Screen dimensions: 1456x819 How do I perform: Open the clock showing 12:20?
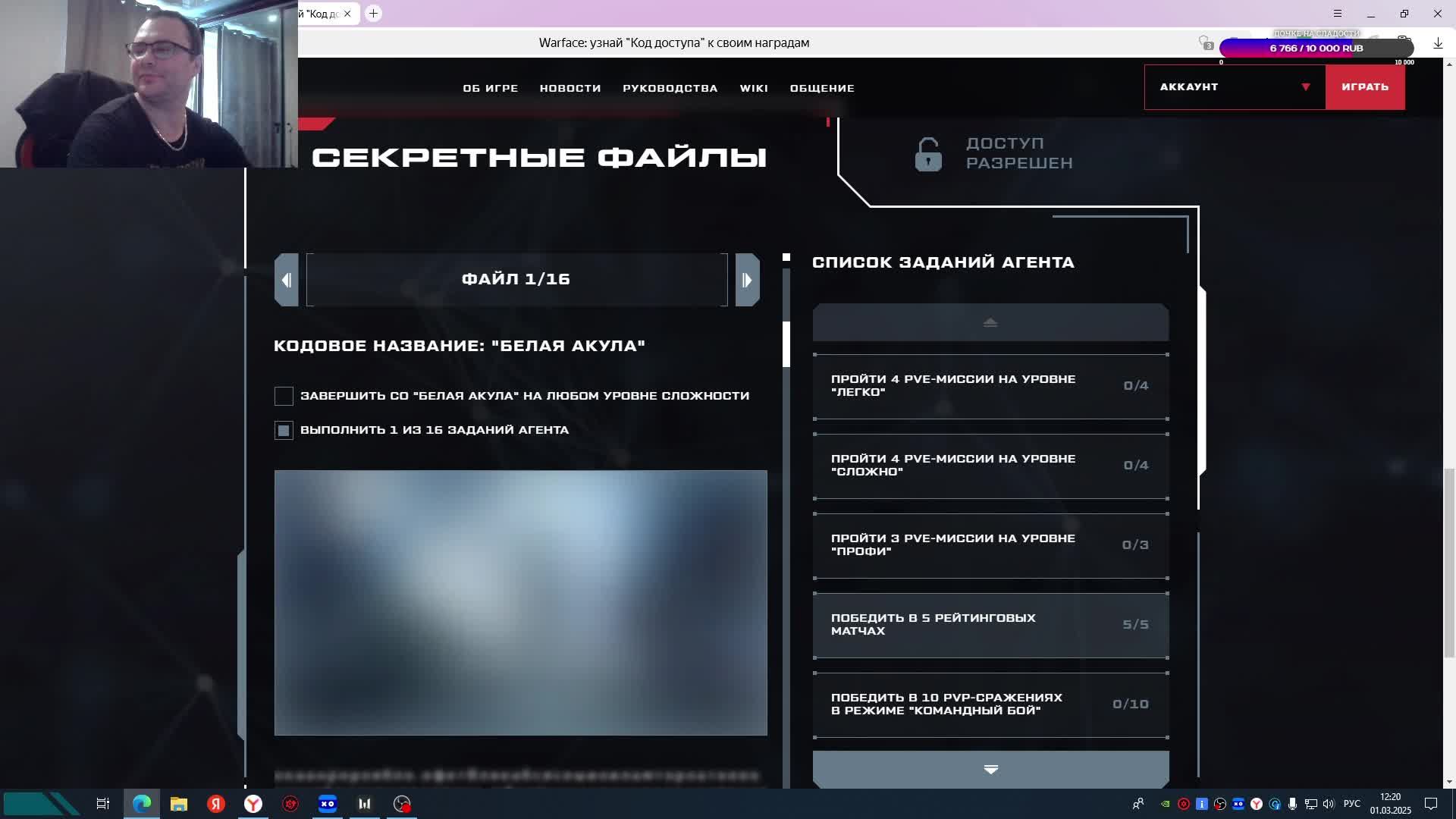[1390, 804]
